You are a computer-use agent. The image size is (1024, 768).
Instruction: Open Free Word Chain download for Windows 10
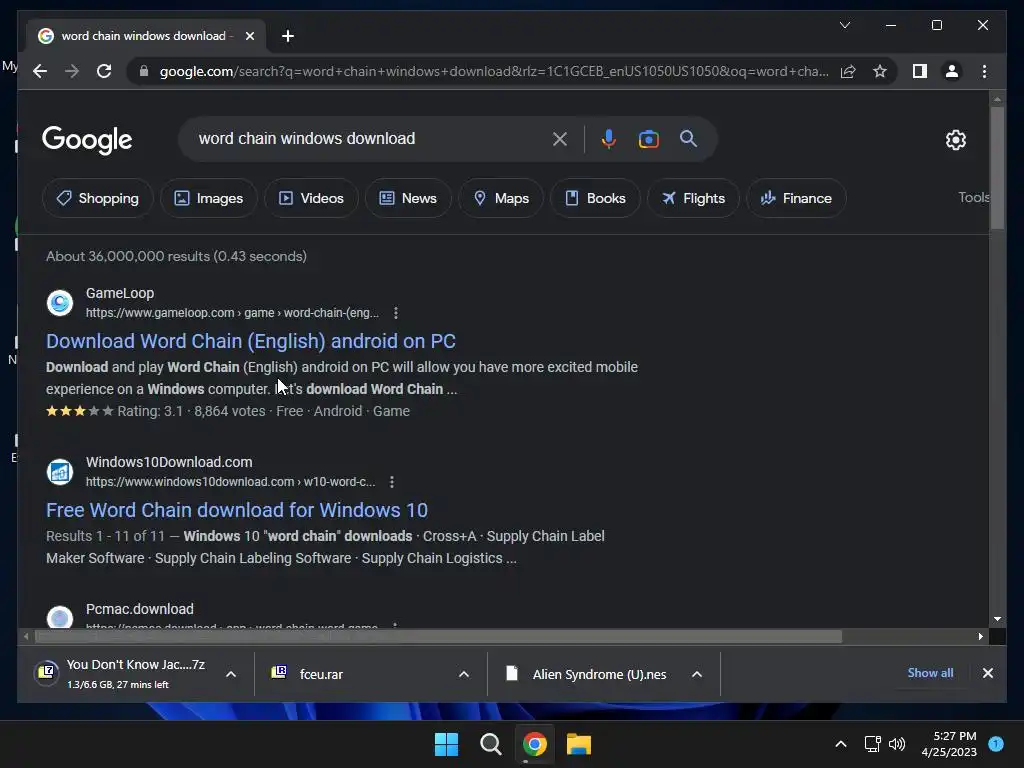[236, 510]
